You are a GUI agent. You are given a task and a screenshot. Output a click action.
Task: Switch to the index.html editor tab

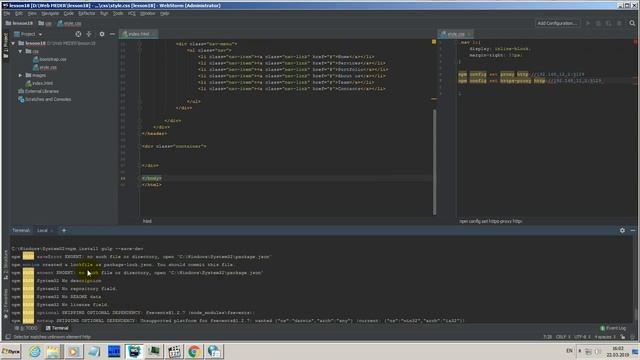point(138,34)
